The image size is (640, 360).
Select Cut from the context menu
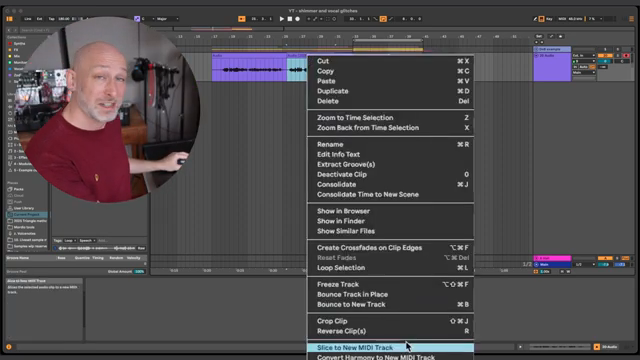[x=391, y=61]
